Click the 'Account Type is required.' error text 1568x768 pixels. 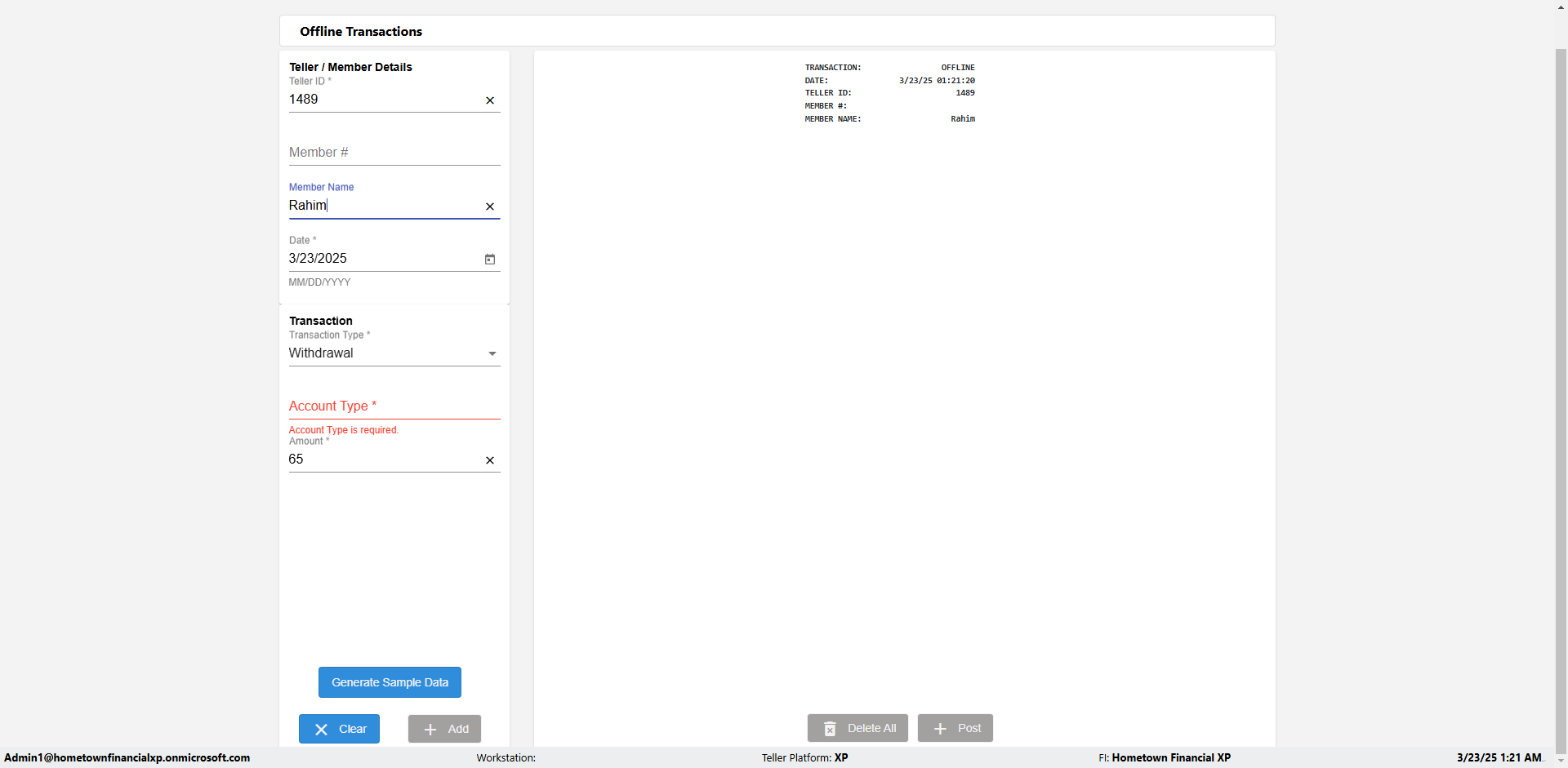click(344, 430)
